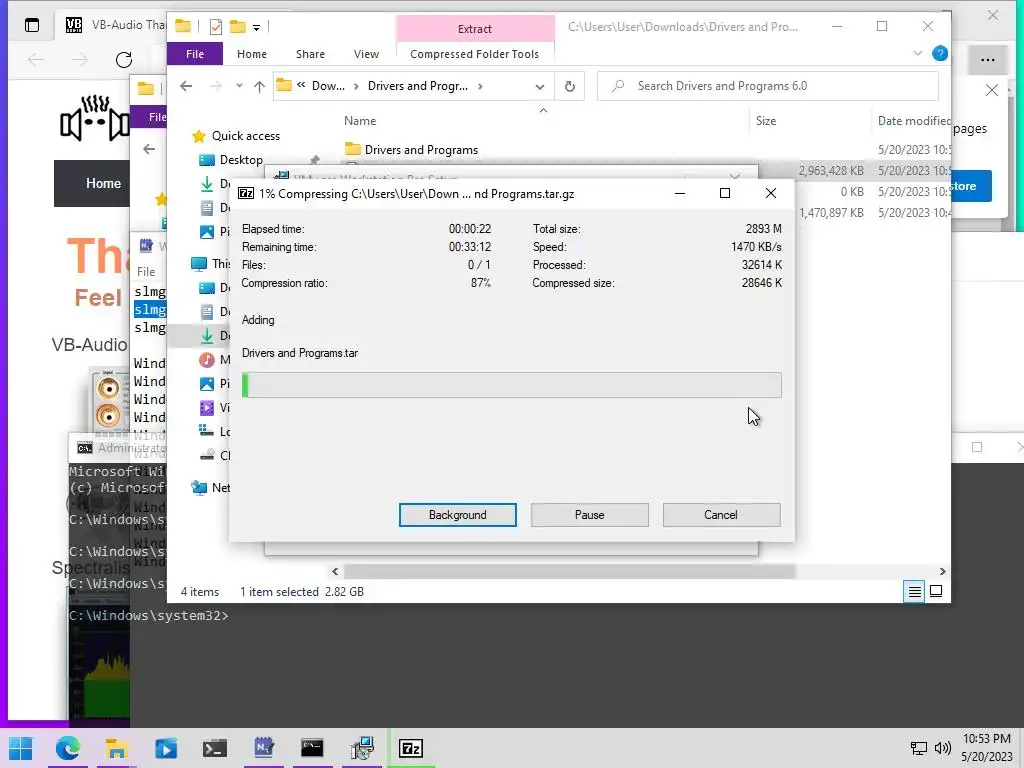
Task: Open File Explorer from the taskbar
Action: 116,748
